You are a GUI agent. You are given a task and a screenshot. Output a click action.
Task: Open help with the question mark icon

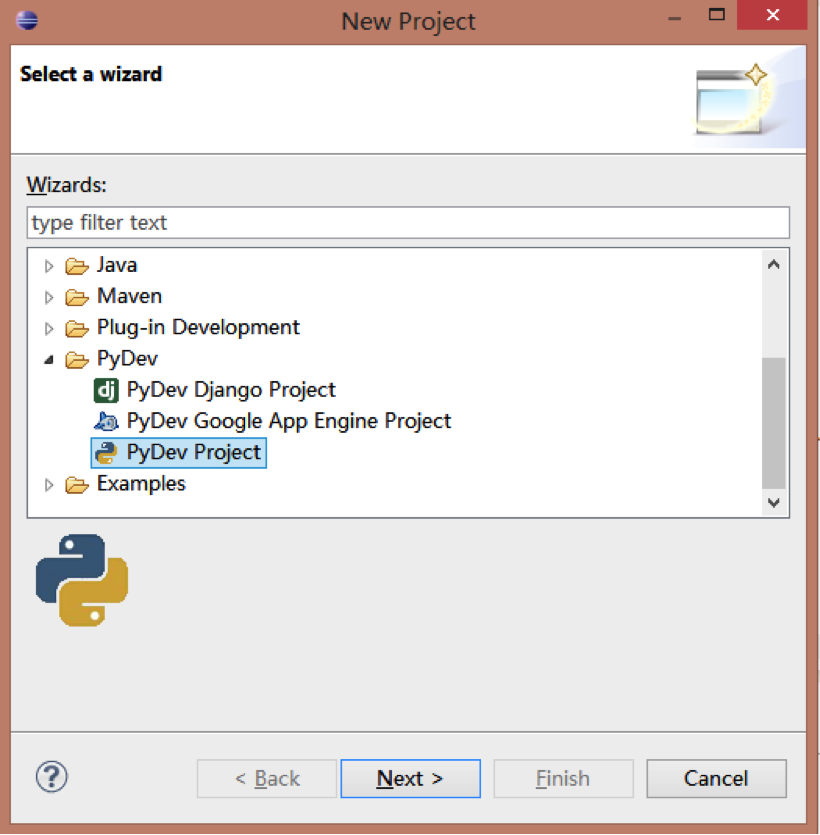[x=52, y=777]
